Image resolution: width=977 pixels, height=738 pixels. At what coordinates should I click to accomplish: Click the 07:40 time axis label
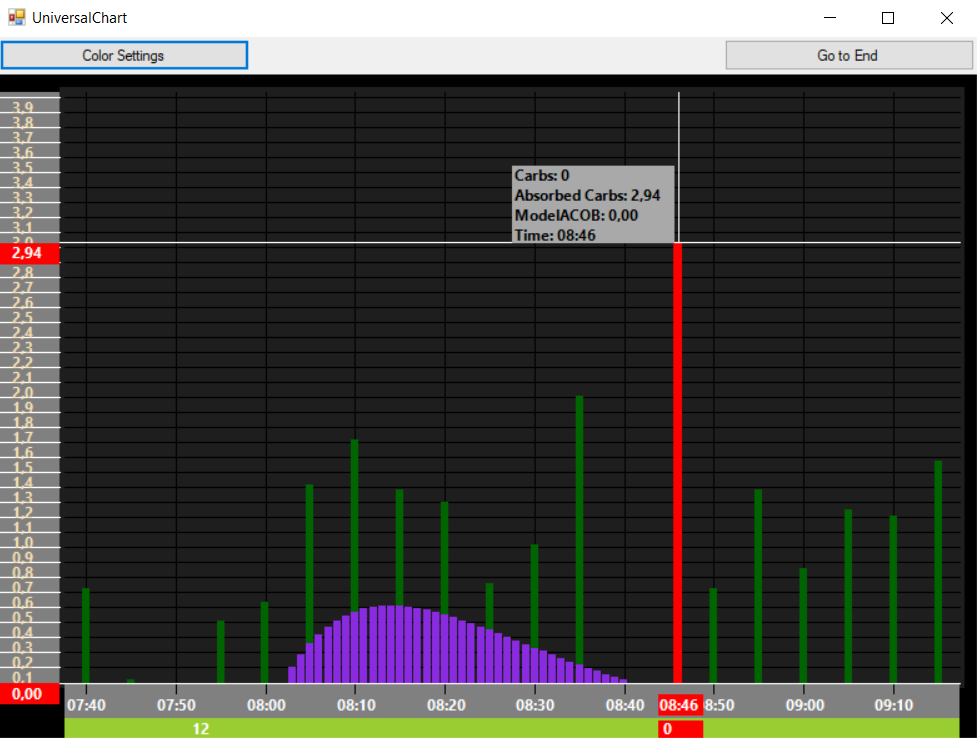click(x=87, y=705)
